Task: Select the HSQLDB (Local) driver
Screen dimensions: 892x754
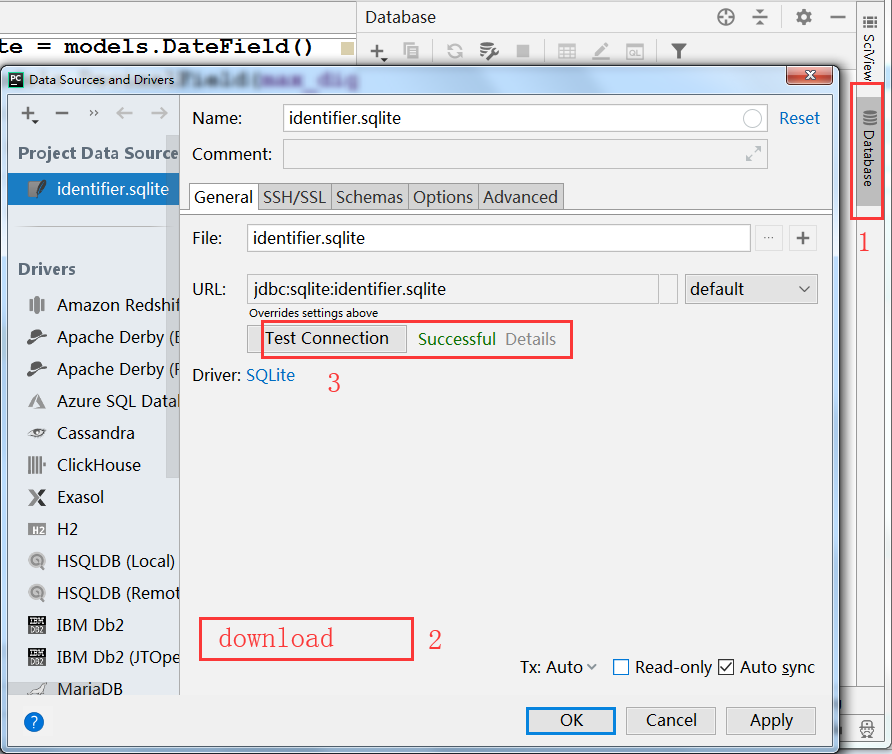Action: 94,561
